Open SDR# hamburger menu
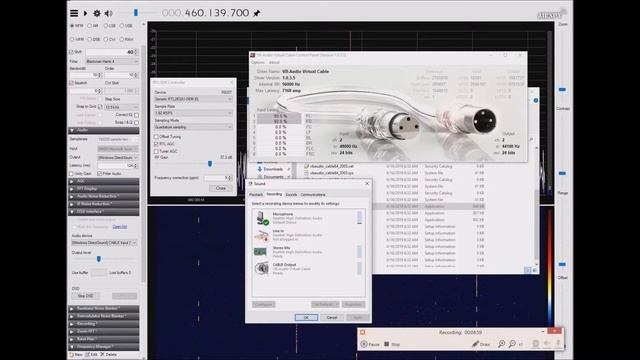The width and height of the screenshot is (640, 360). 74,13
